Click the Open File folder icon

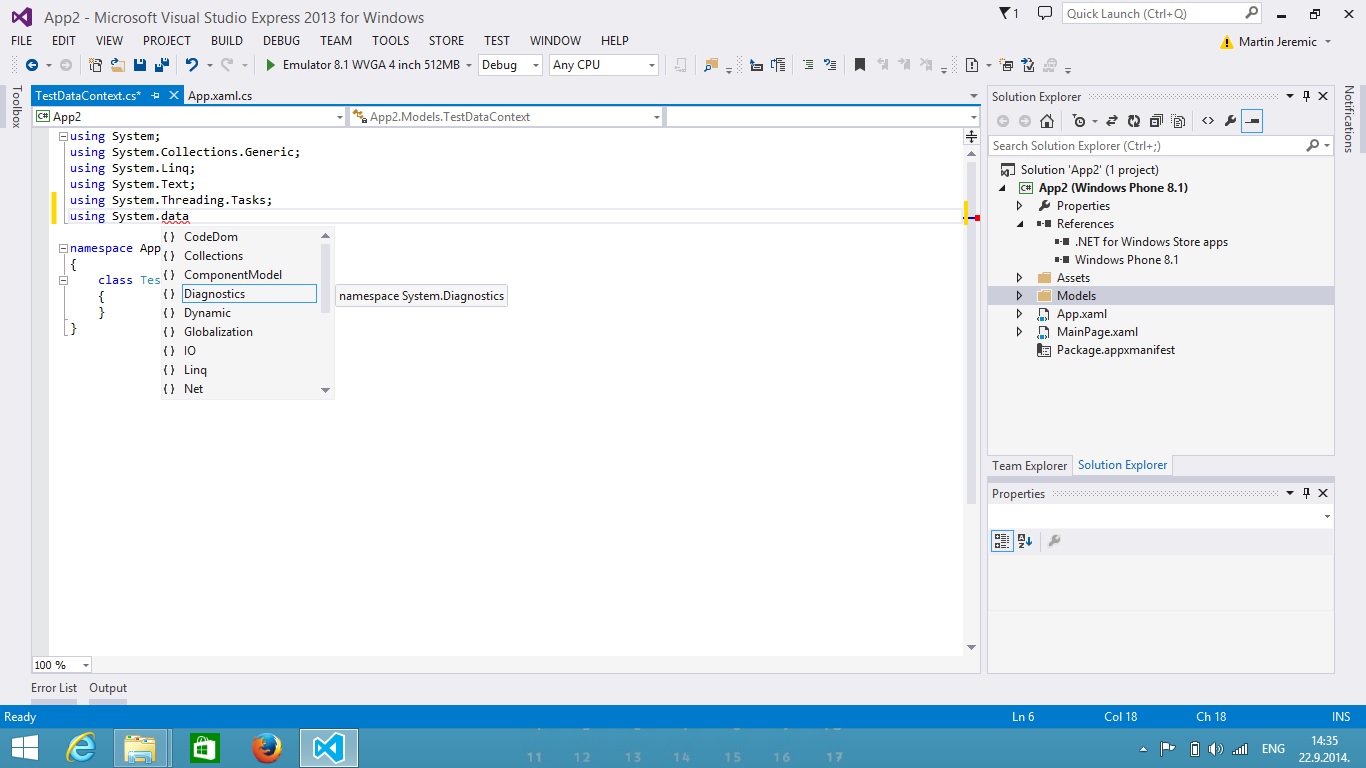click(118, 65)
